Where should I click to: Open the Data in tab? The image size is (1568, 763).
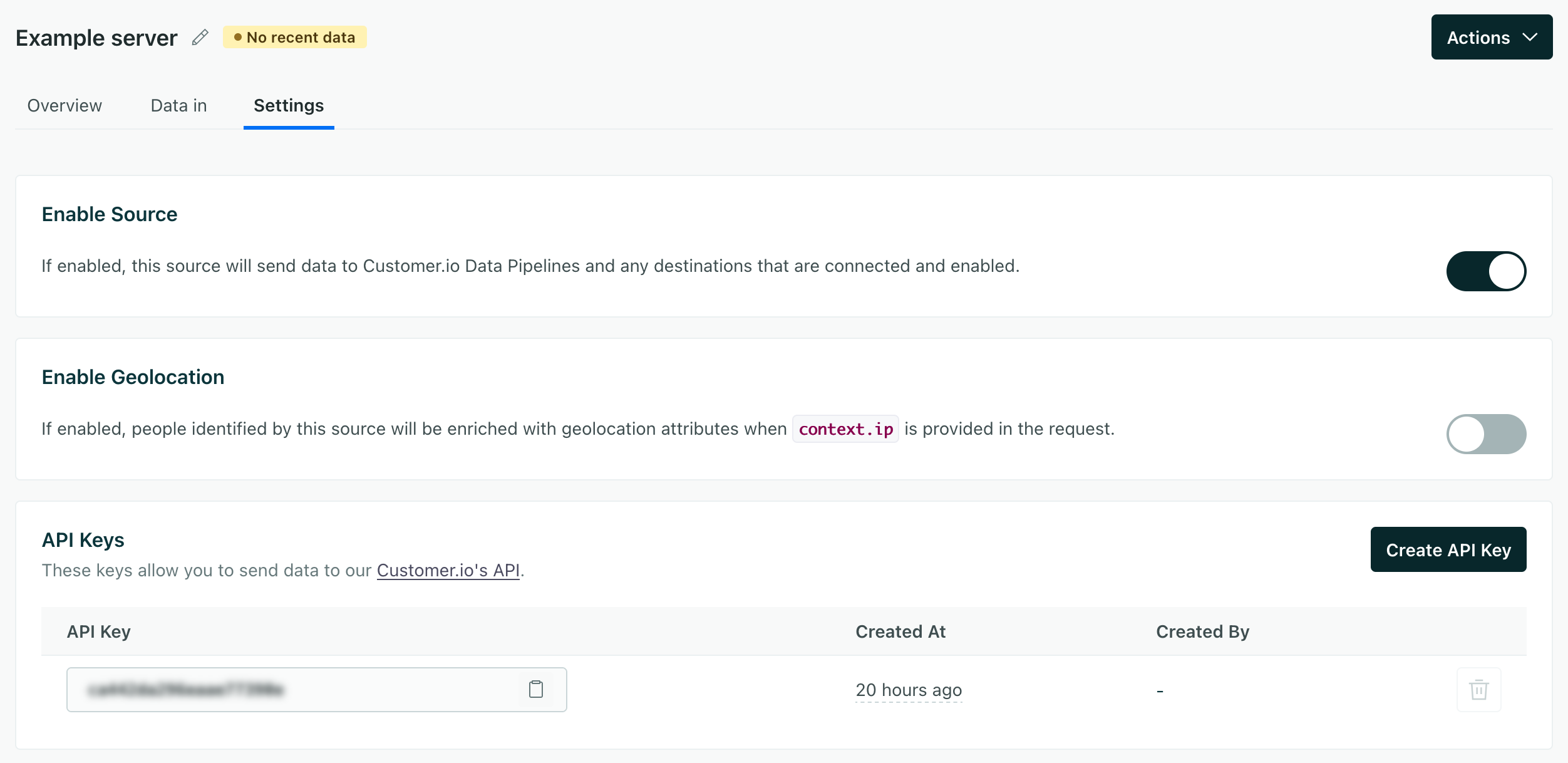pyautogui.click(x=178, y=105)
